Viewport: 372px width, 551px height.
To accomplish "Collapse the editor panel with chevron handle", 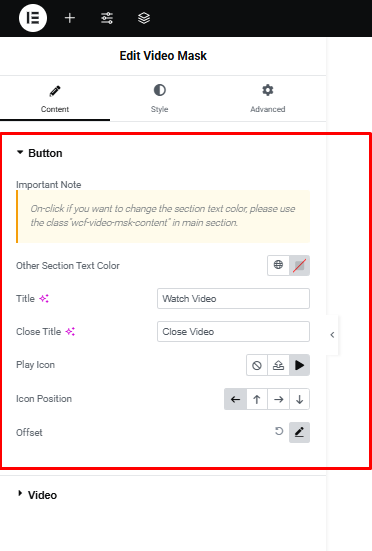I will (x=332, y=335).
